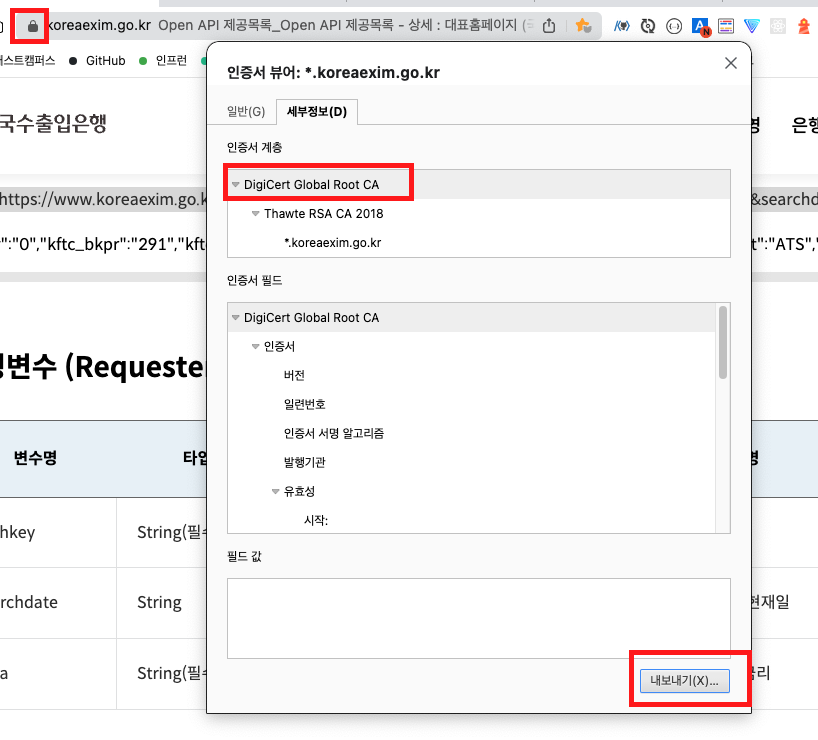Open the blue V-shaped extension icon
818x740 pixels.
752,26
